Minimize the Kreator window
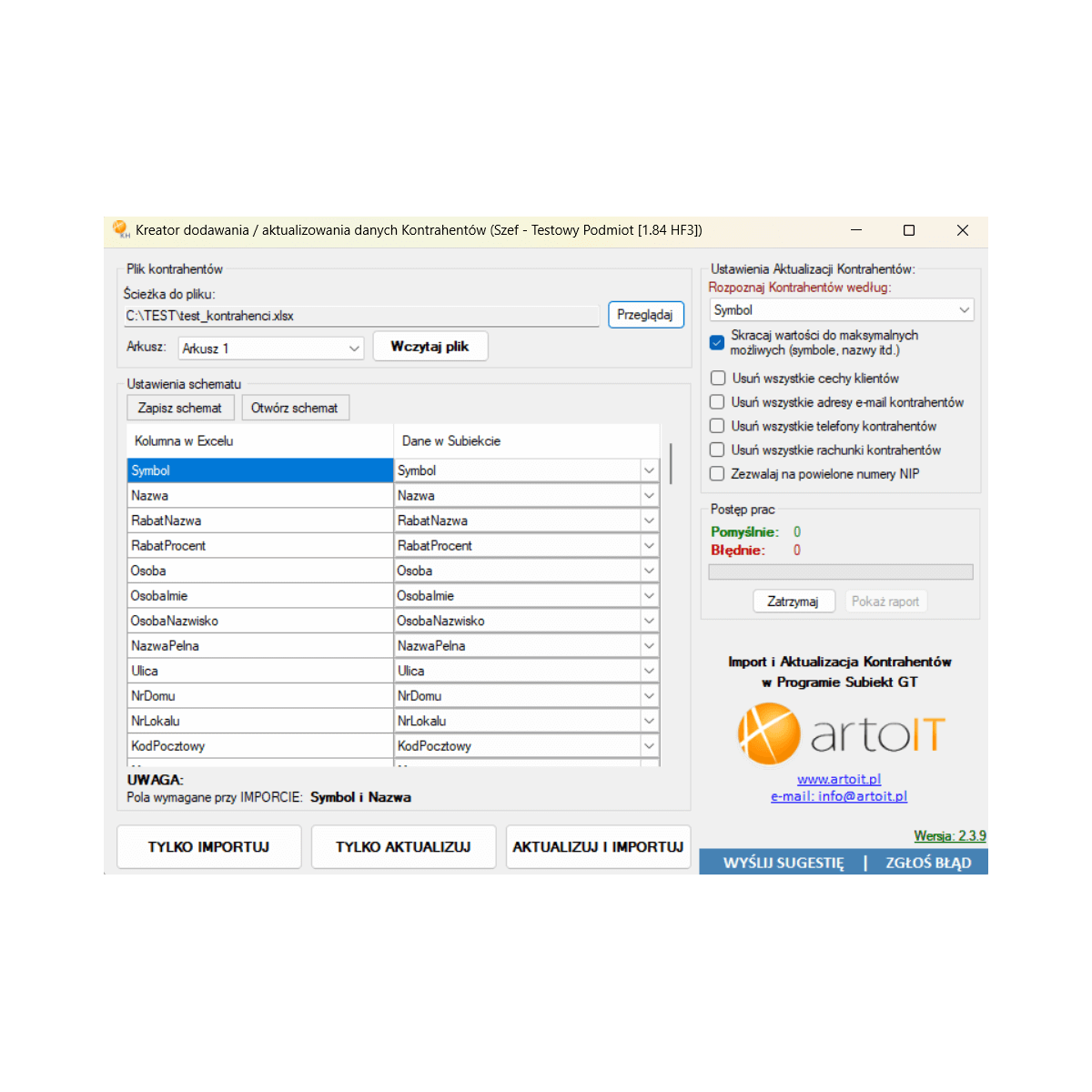The height and width of the screenshot is (1092, 1092). coord(855,230)
